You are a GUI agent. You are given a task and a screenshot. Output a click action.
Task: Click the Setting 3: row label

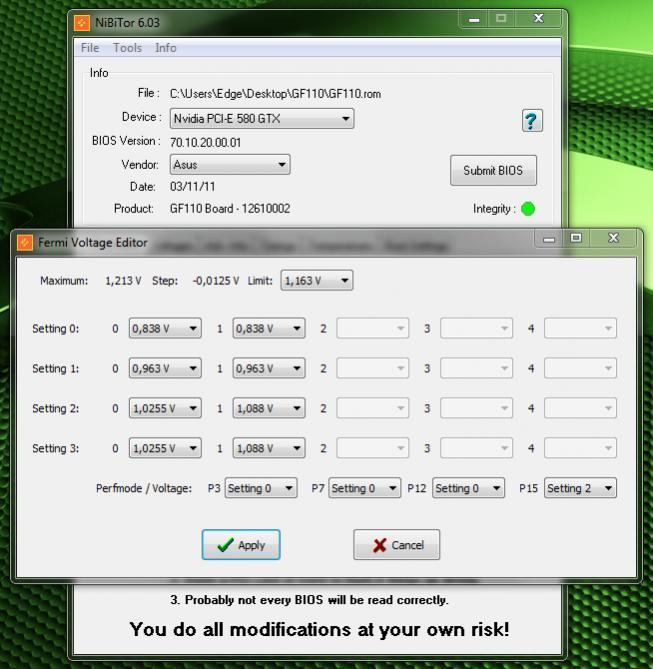55,448
